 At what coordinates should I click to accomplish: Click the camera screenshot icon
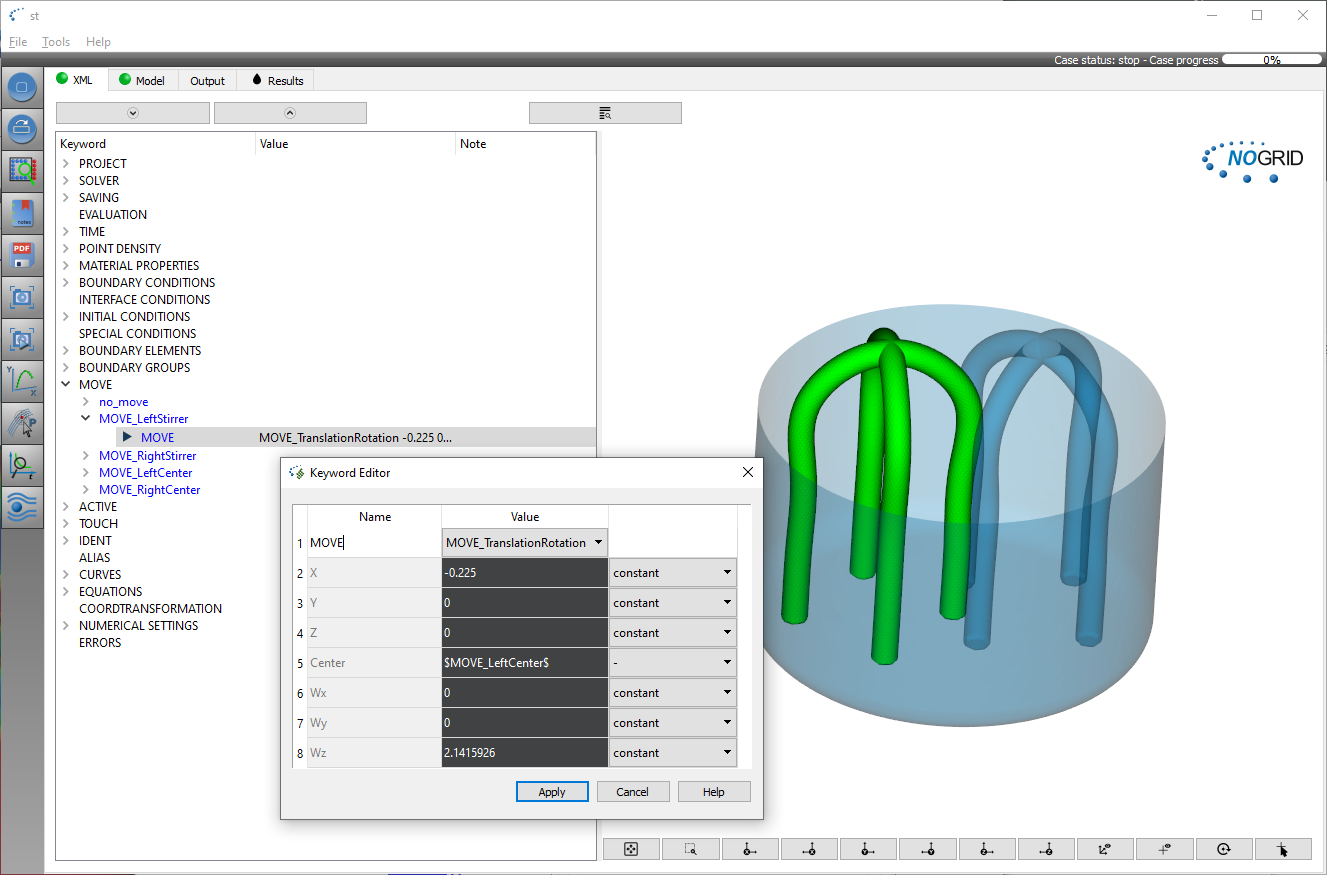(22, 297)
